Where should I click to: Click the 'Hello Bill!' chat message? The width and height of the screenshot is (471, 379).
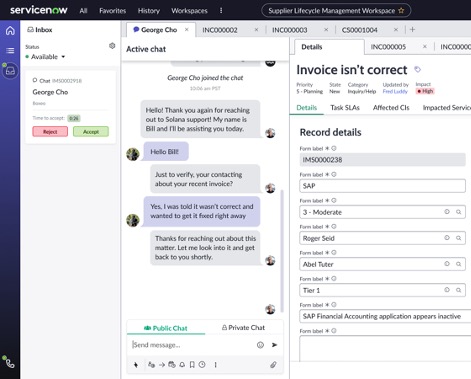point(166,152)
